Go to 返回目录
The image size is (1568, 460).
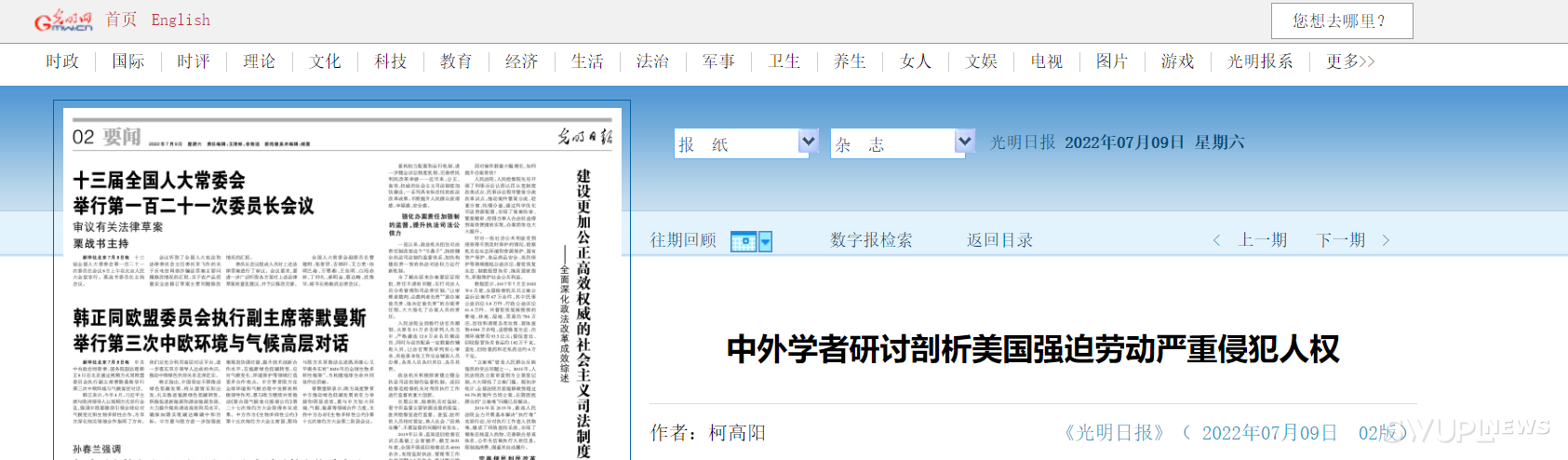click(1000, 240)
